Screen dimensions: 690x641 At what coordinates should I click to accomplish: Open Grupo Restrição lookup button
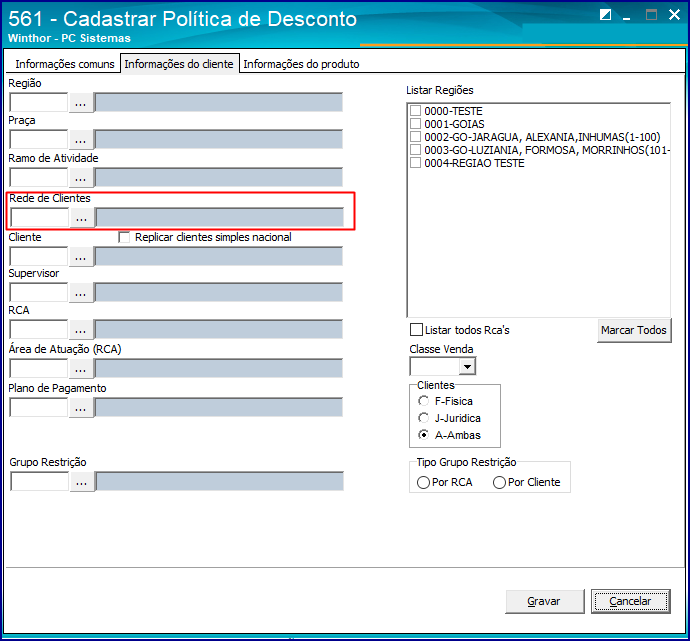pos(81,481)
